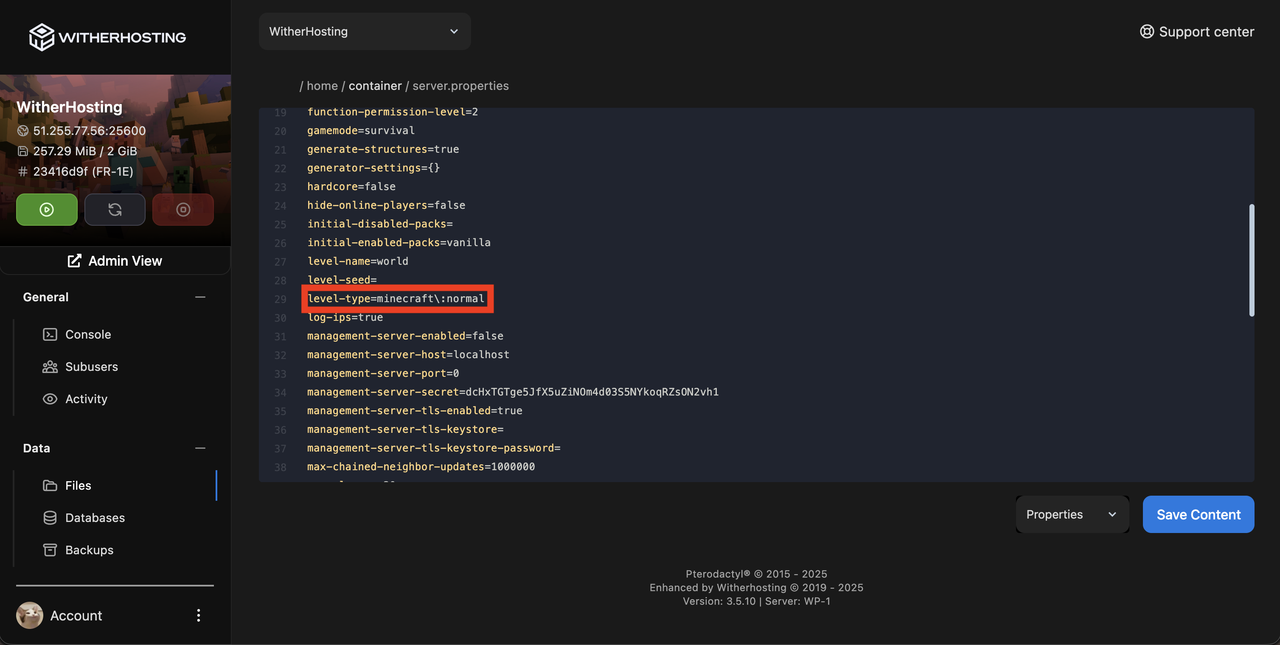Screen dimensions: 1280x645
Task: Click the editor vertical scrollbar
Action: (1251, 260)
